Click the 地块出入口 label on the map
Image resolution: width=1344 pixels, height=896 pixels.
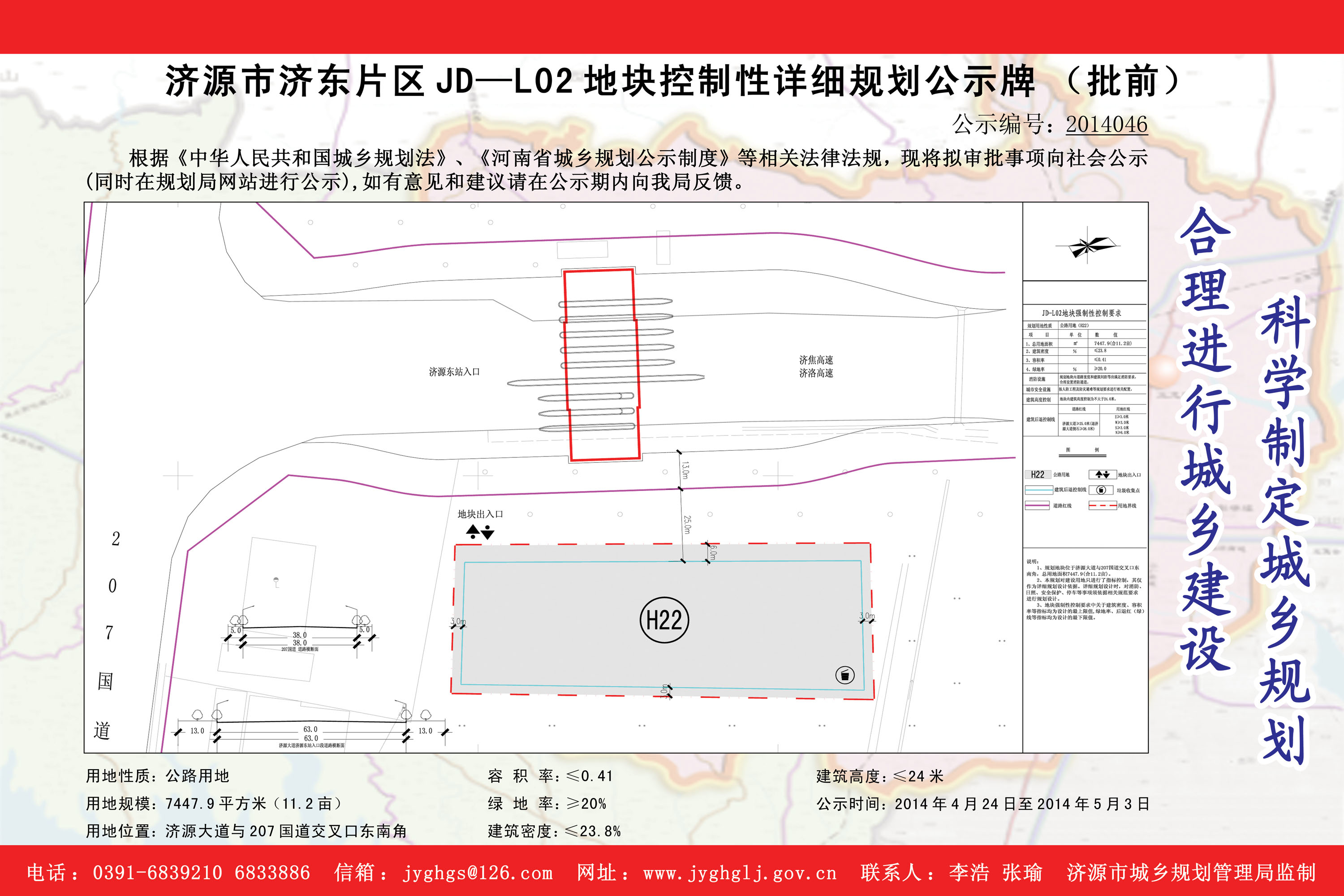[480, 514]
